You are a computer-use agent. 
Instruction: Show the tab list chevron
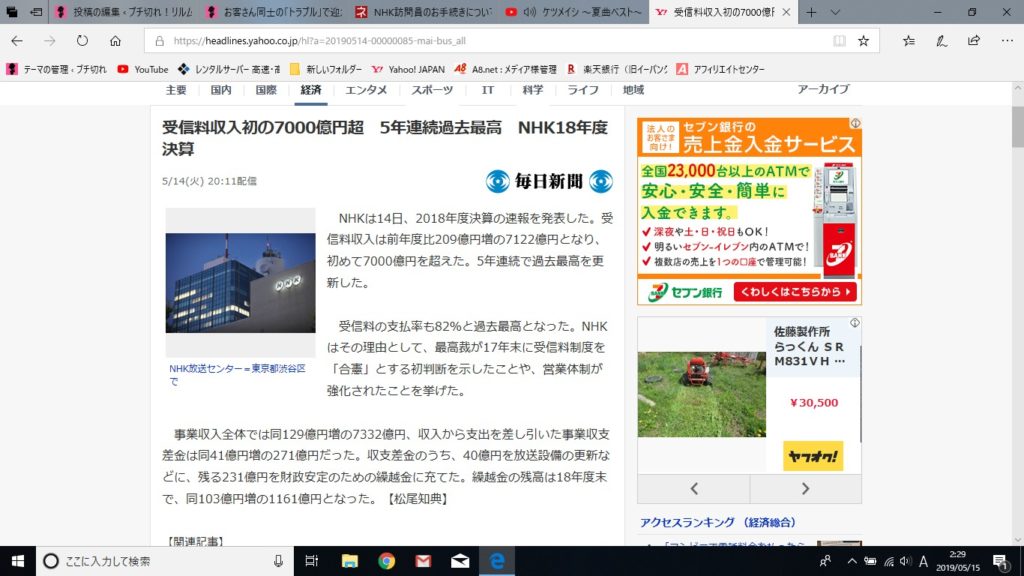835,12
